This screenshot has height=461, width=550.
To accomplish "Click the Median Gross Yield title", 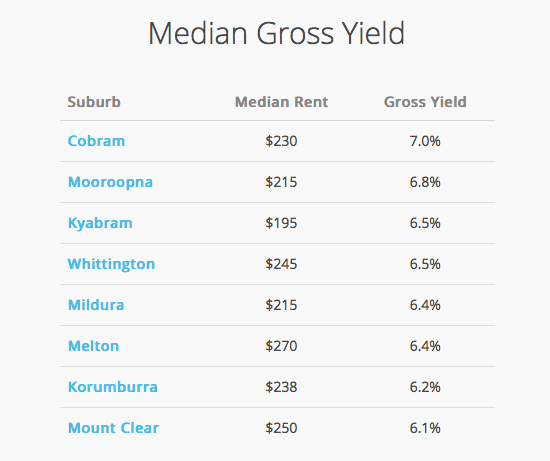I will point(276,33).
